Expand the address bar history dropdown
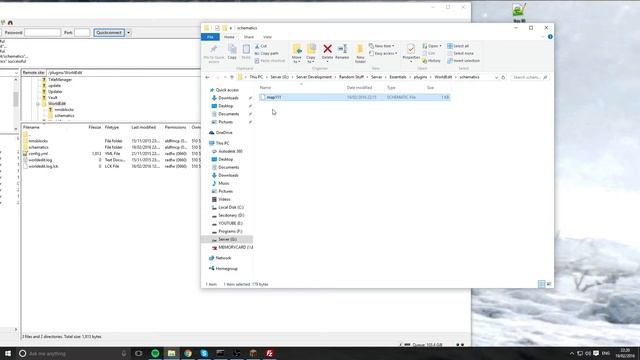This screenshot has height=360, width=640. 496,77
